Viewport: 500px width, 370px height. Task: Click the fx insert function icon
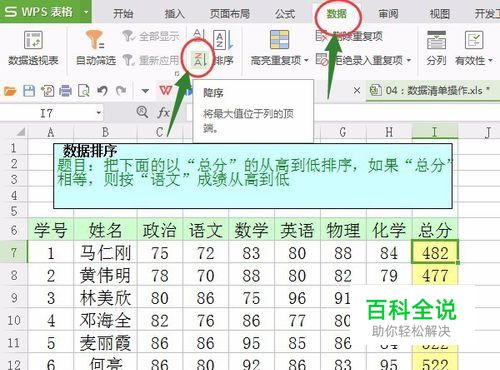click(x=164, y=113)
